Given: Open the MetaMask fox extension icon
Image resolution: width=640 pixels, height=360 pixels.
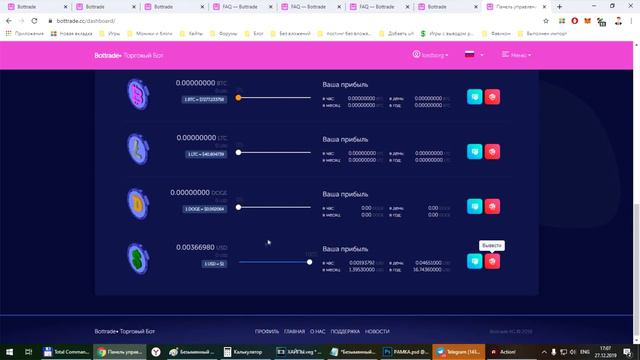Looking at the screenshot, I should [587, 21].
